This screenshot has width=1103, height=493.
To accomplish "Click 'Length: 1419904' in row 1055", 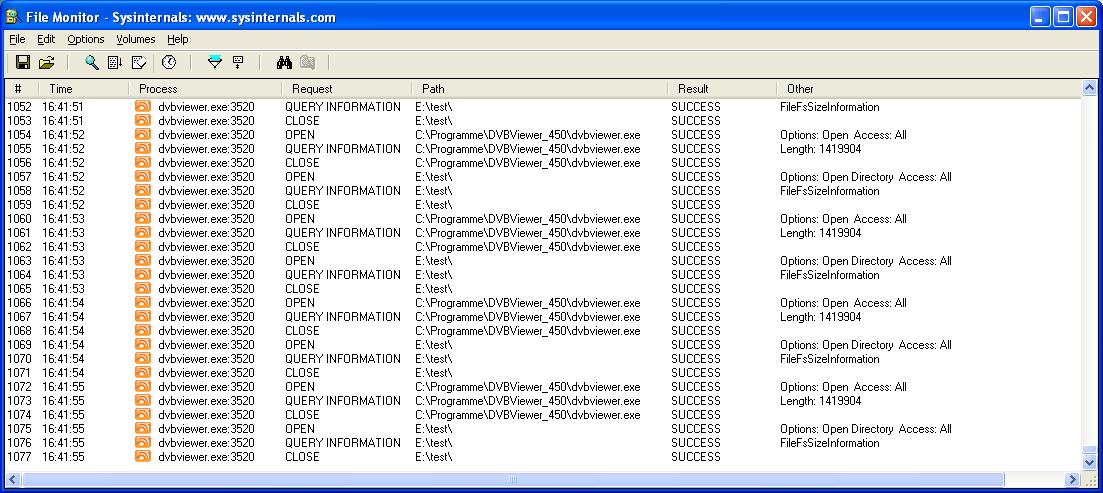I will pyautogui.click(x=820, y=149).
